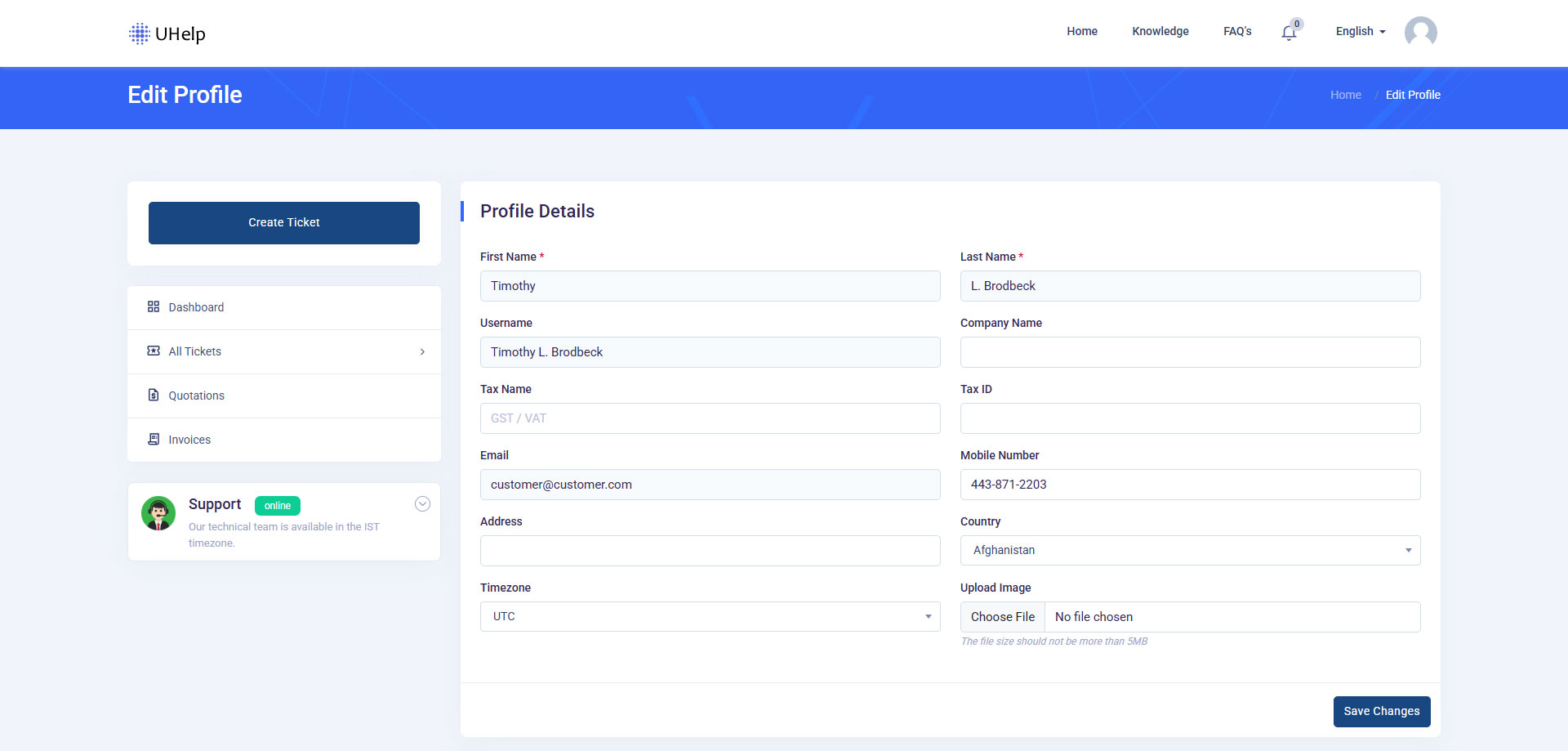Screen dimensions: 1568x751
Task: Open FAQ's from the top menu
Action: pos(1236,32)
